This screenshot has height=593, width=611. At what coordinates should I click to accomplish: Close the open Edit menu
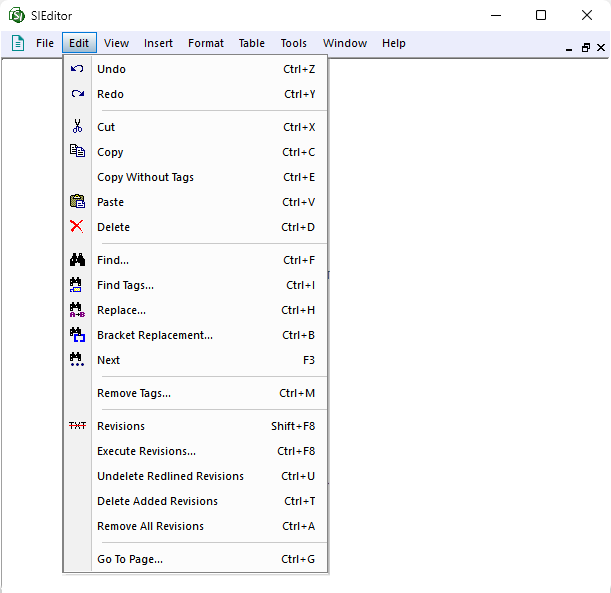[79, 43]
